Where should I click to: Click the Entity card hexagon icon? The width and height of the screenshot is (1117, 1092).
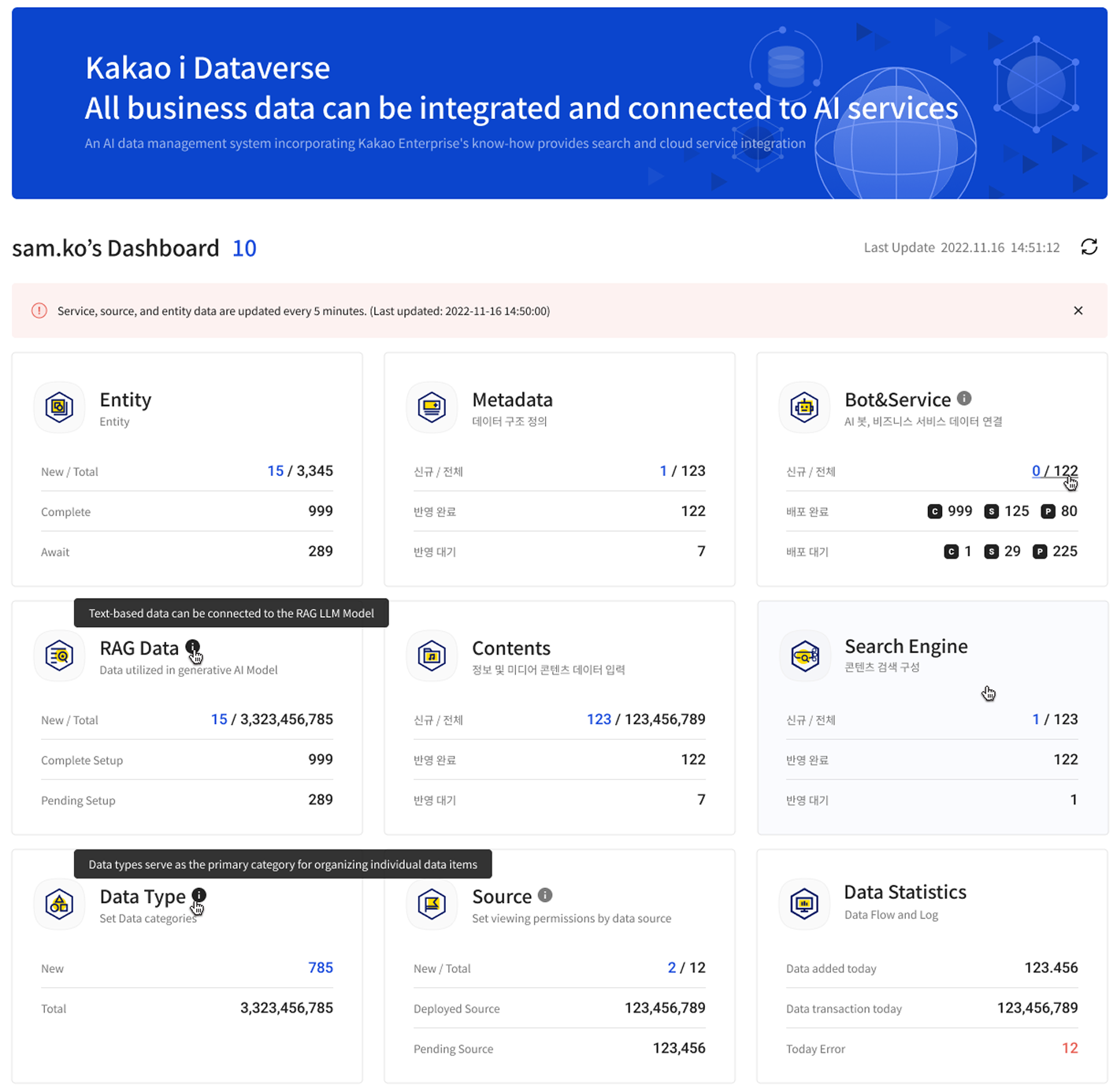(x=59, y=407)
